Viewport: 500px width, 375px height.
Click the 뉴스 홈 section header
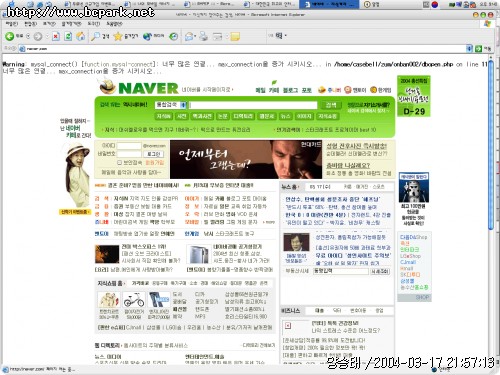point(289,187)
